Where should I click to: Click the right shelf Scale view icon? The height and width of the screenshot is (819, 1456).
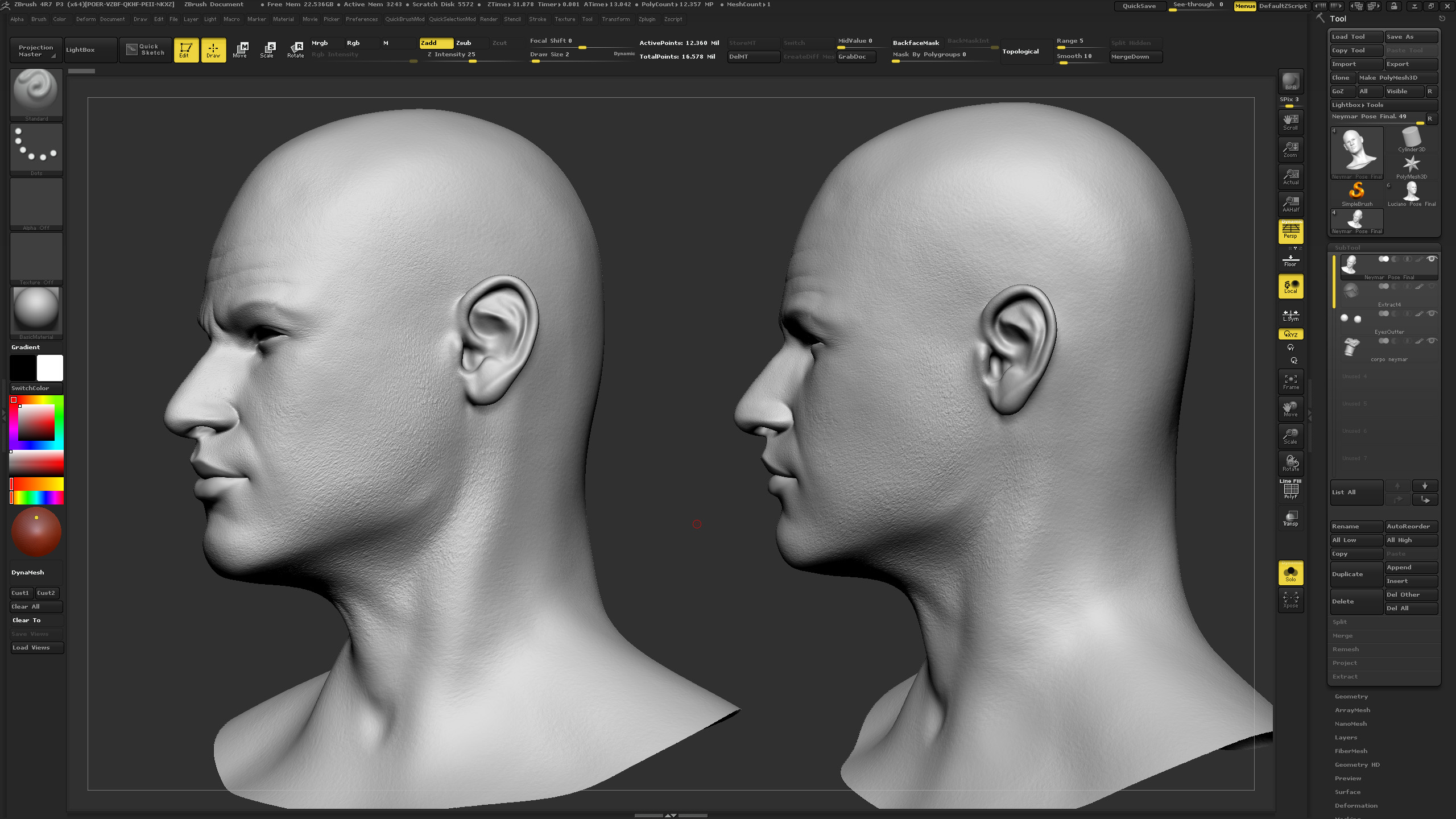coord(1290,436)
